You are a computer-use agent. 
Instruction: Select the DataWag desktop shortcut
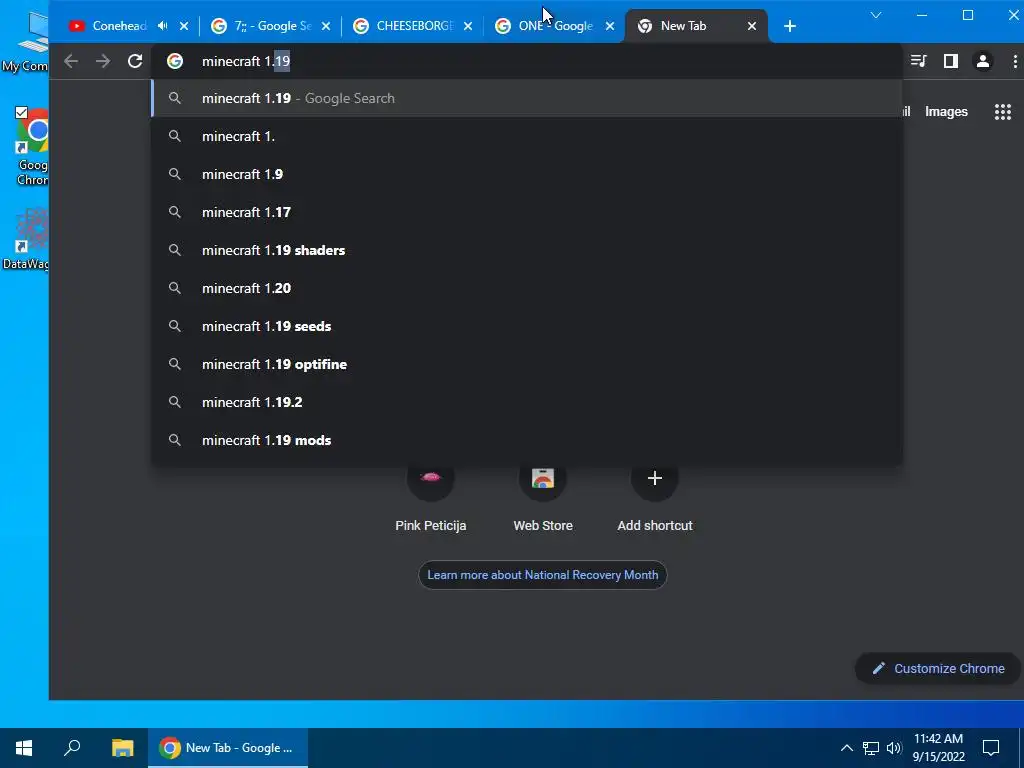(x=26, y=239)
